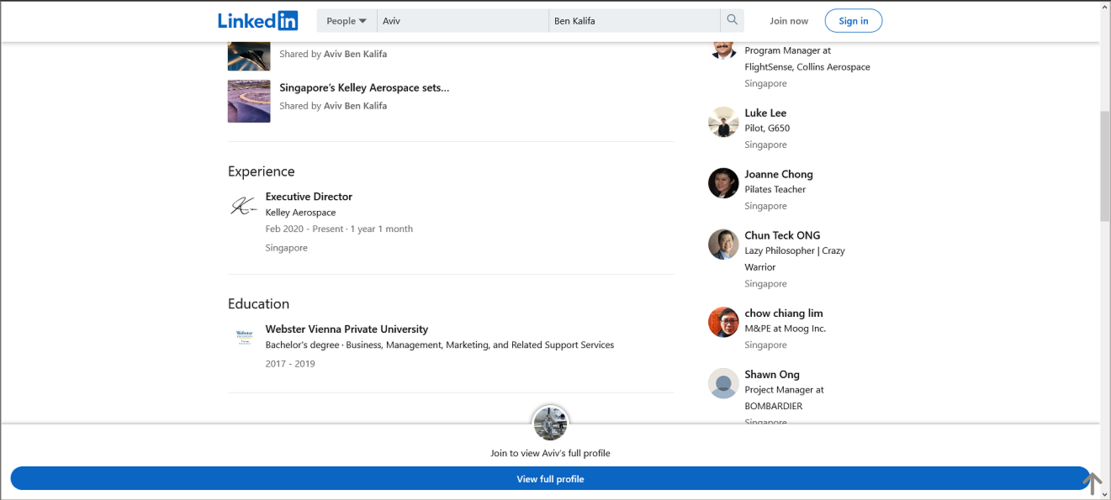The image size is (1111, 500).
Task: Click the Join now link
Action: (x=789, y=21)
